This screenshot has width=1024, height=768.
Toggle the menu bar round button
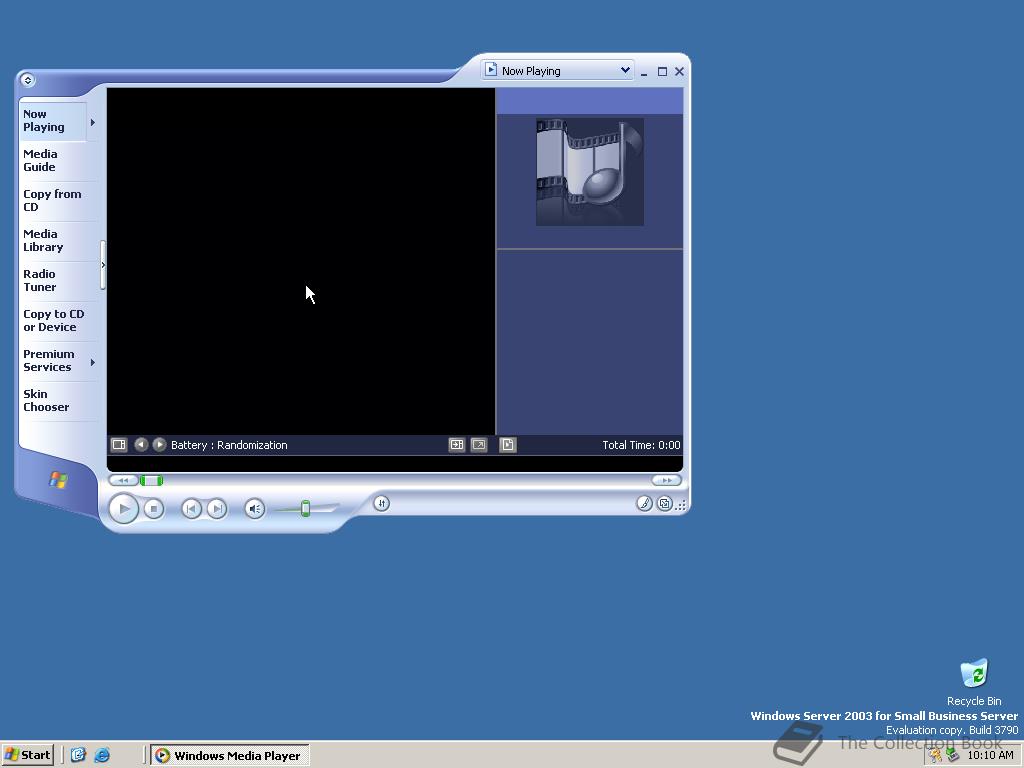(27, 80)
